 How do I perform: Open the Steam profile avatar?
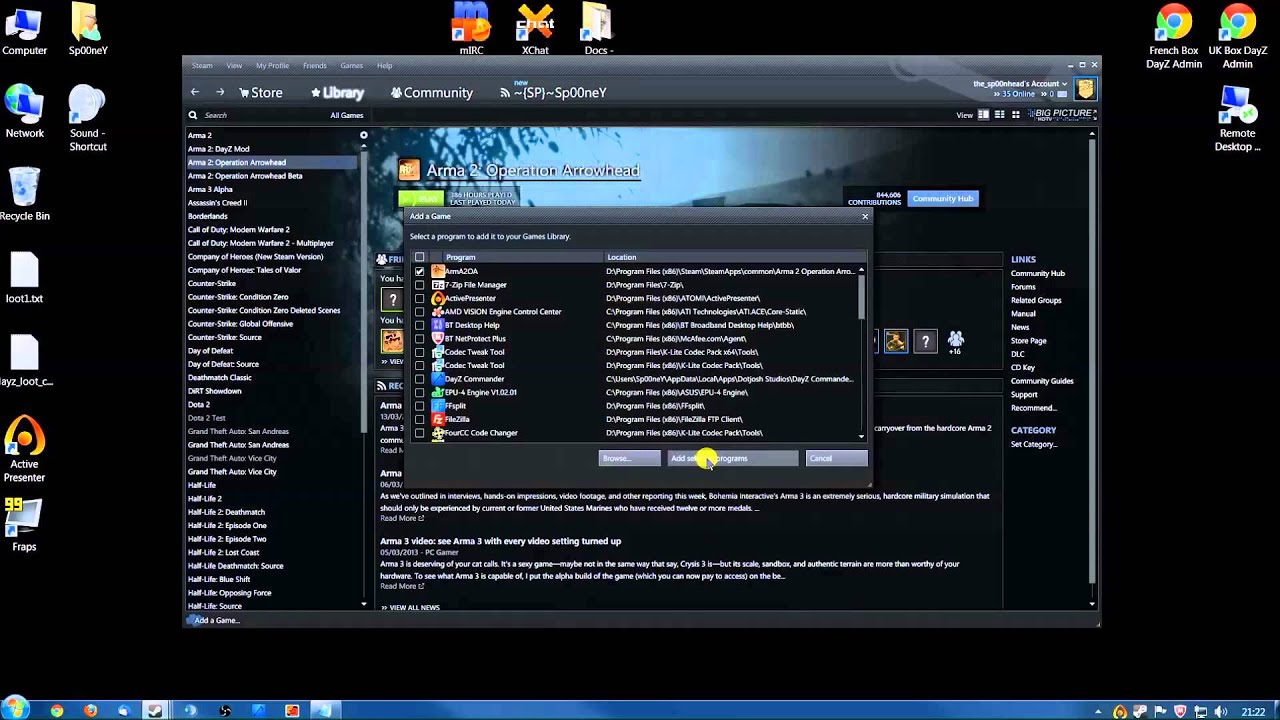1086,89
